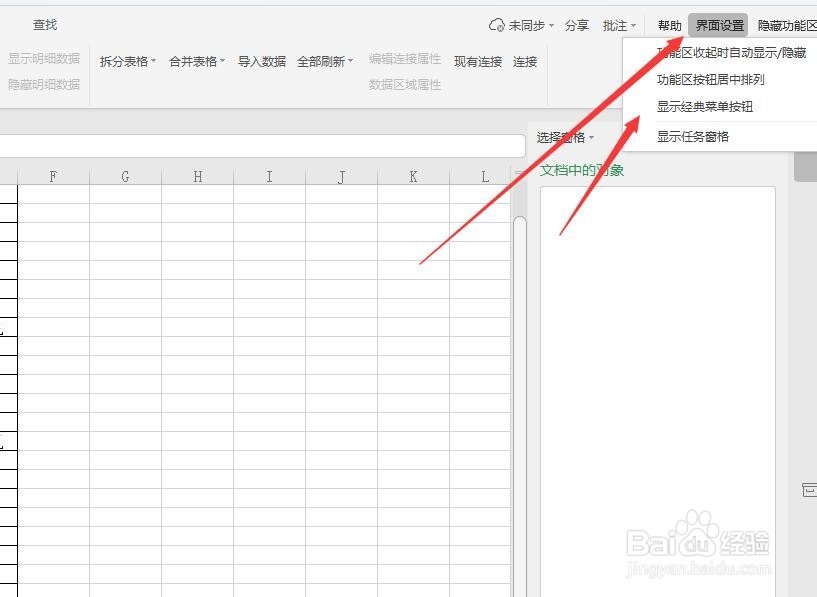Click the small envelope icon on right edge
This screenshot has width=817, height=597.
808,487
